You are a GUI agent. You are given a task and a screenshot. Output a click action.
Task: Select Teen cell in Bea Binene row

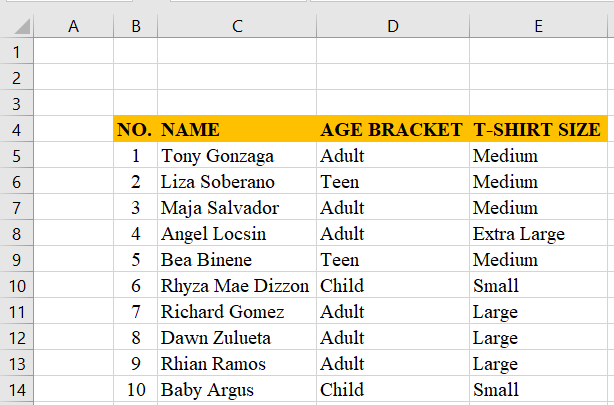(x=393, y=259)
